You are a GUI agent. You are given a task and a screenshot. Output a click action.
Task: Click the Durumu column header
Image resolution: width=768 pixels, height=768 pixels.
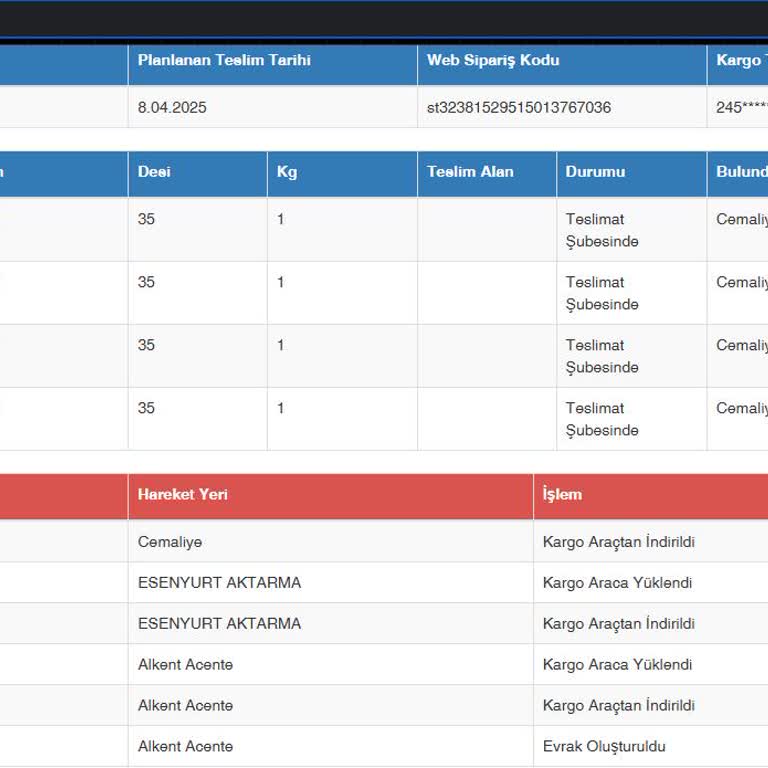595,172
